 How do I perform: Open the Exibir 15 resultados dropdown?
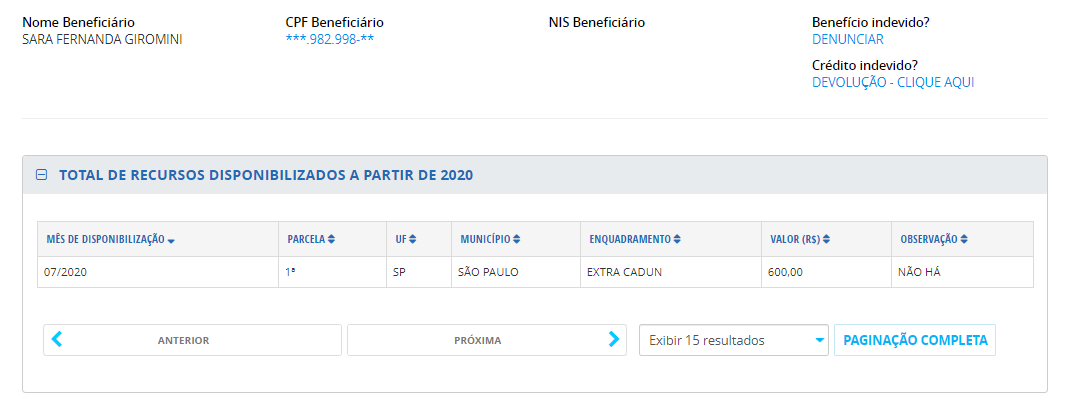pyautogui.click(x=735, y=340)
